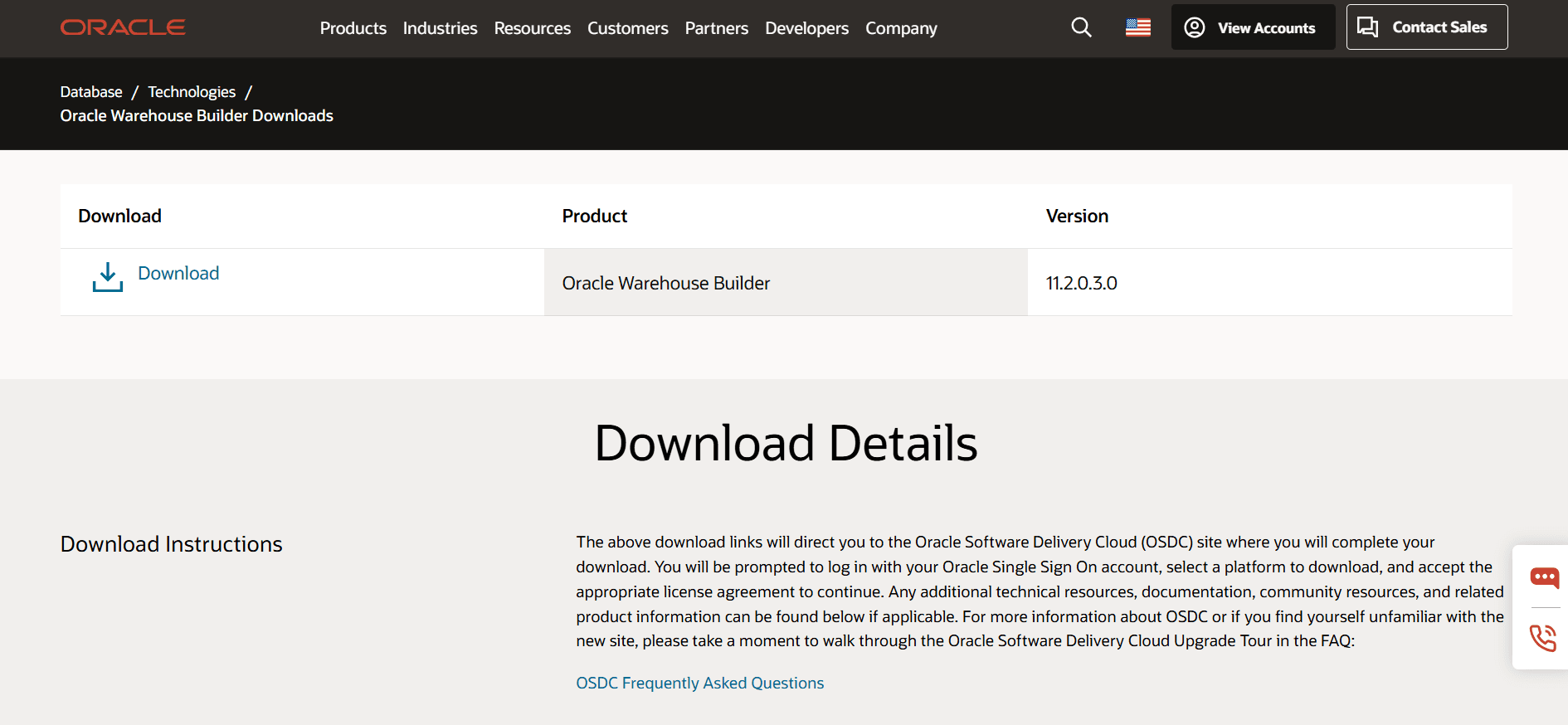Go to Technologies breadcrumb
The height and width of the screenshot is (725, 1568).
click(x=192, y=92)
